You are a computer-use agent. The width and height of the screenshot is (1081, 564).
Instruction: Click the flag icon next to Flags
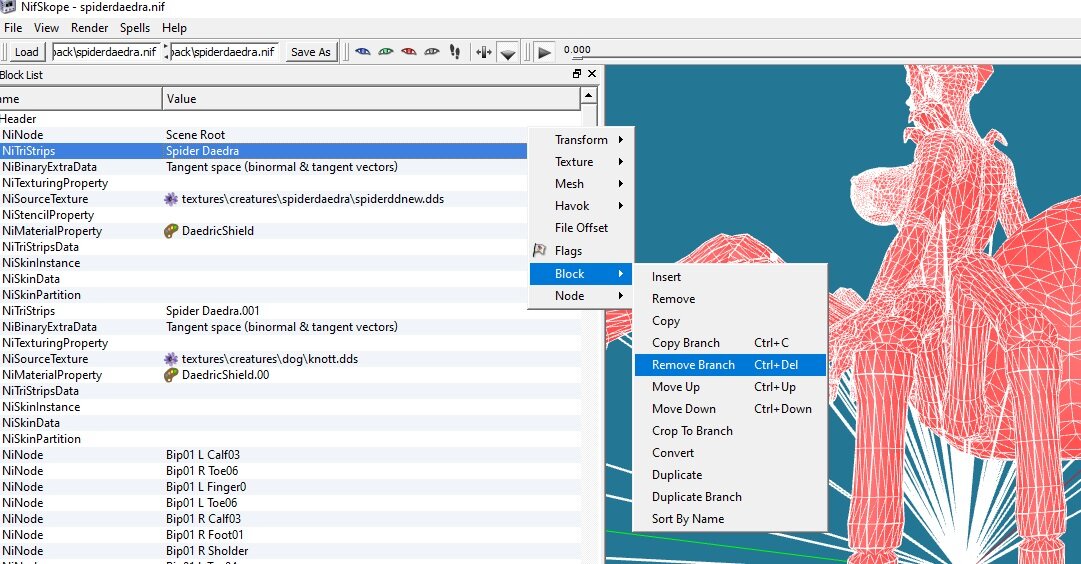pos(540,250)
